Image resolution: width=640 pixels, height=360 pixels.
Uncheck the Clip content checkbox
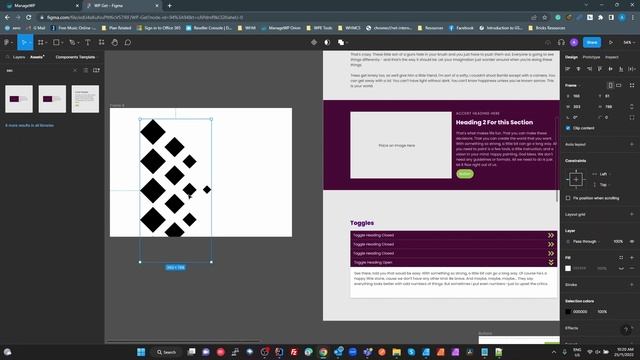pos(568,128)
